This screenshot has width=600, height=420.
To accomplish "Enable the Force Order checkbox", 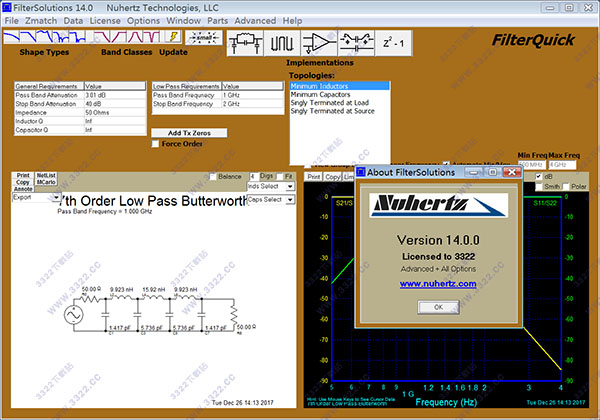I will coord(156,144).
